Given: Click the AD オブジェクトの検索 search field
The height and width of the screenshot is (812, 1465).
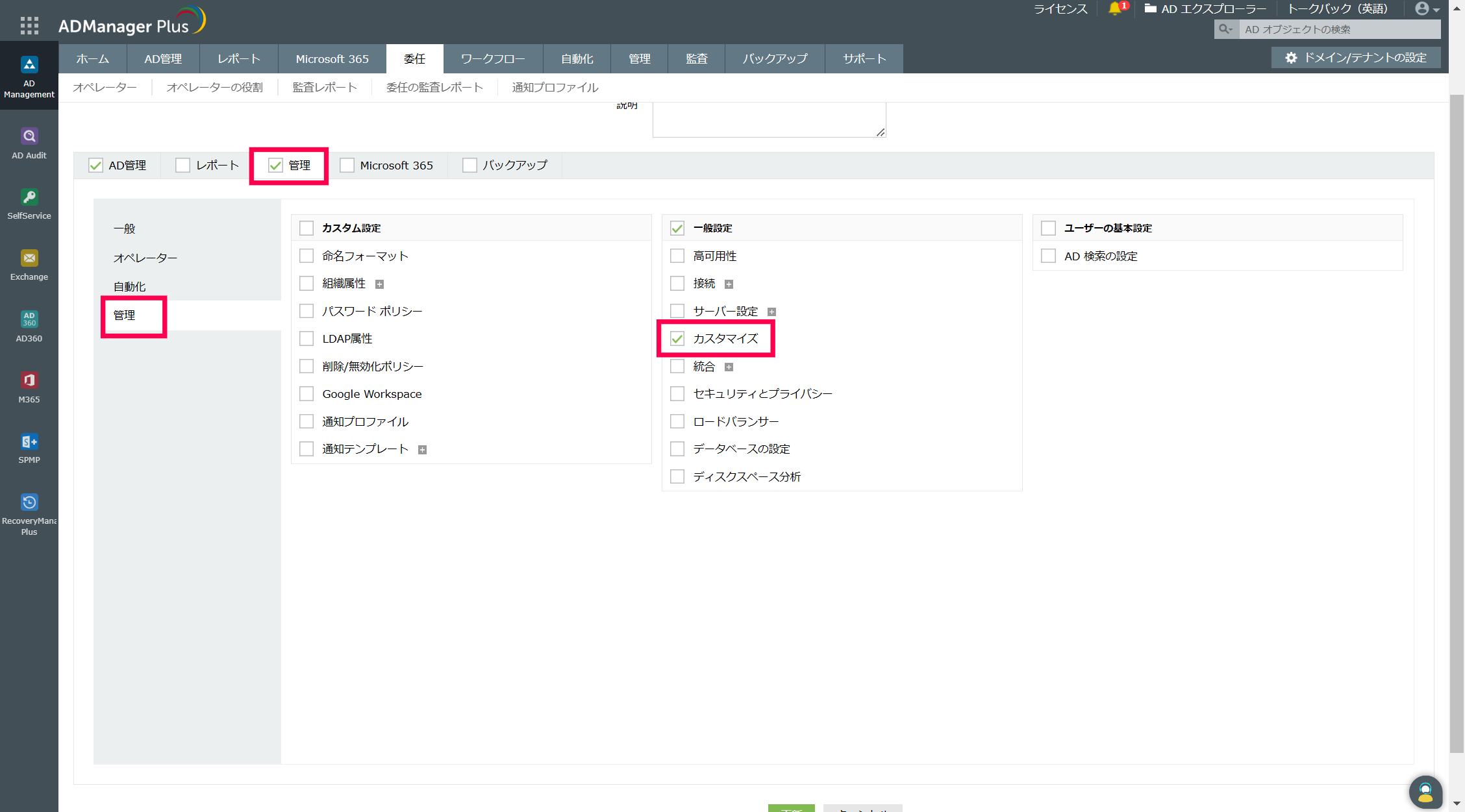Looking at the screenshot, I should click(x=1338, y=29).
